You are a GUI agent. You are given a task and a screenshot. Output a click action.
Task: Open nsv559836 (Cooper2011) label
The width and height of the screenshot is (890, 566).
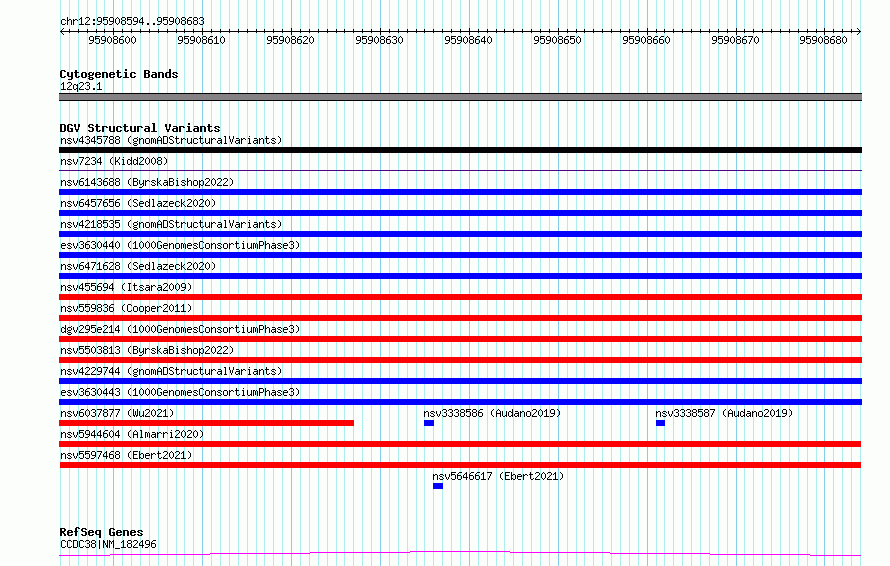coord(126,308)
